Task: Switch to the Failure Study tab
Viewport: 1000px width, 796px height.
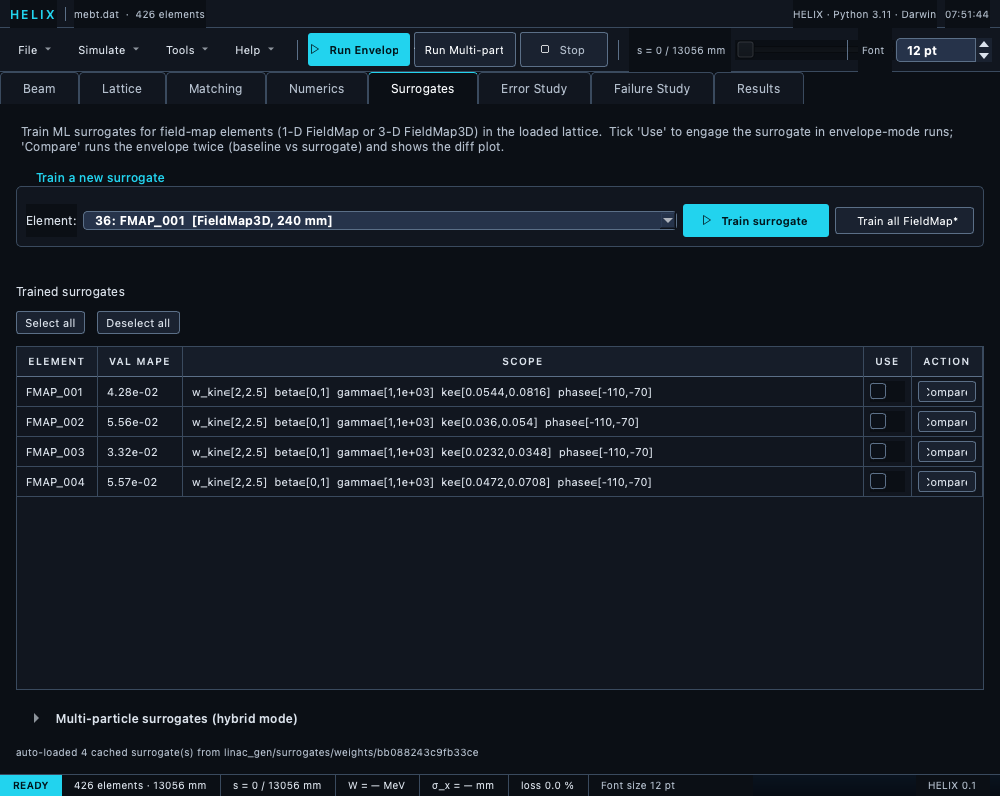Action: [652, 89]
